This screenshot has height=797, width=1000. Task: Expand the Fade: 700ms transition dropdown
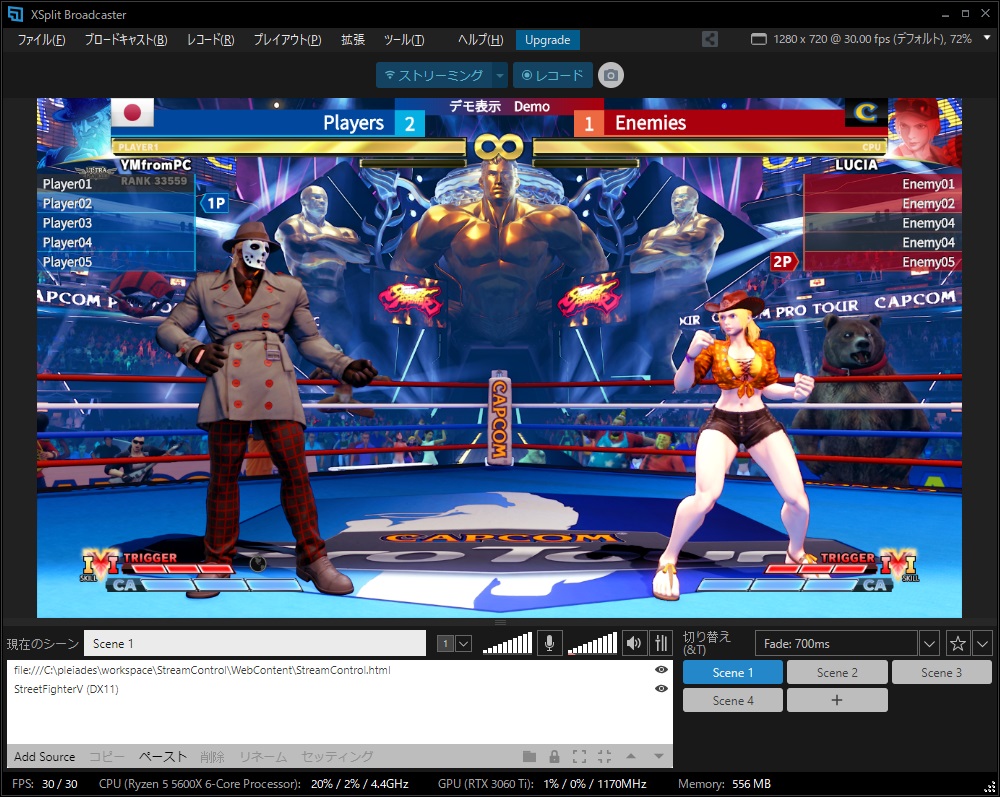929,643
